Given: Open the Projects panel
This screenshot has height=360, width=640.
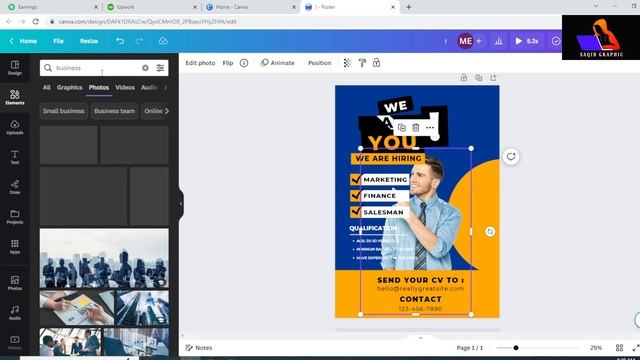Looking at the screenshot, I should click(15, 217).
